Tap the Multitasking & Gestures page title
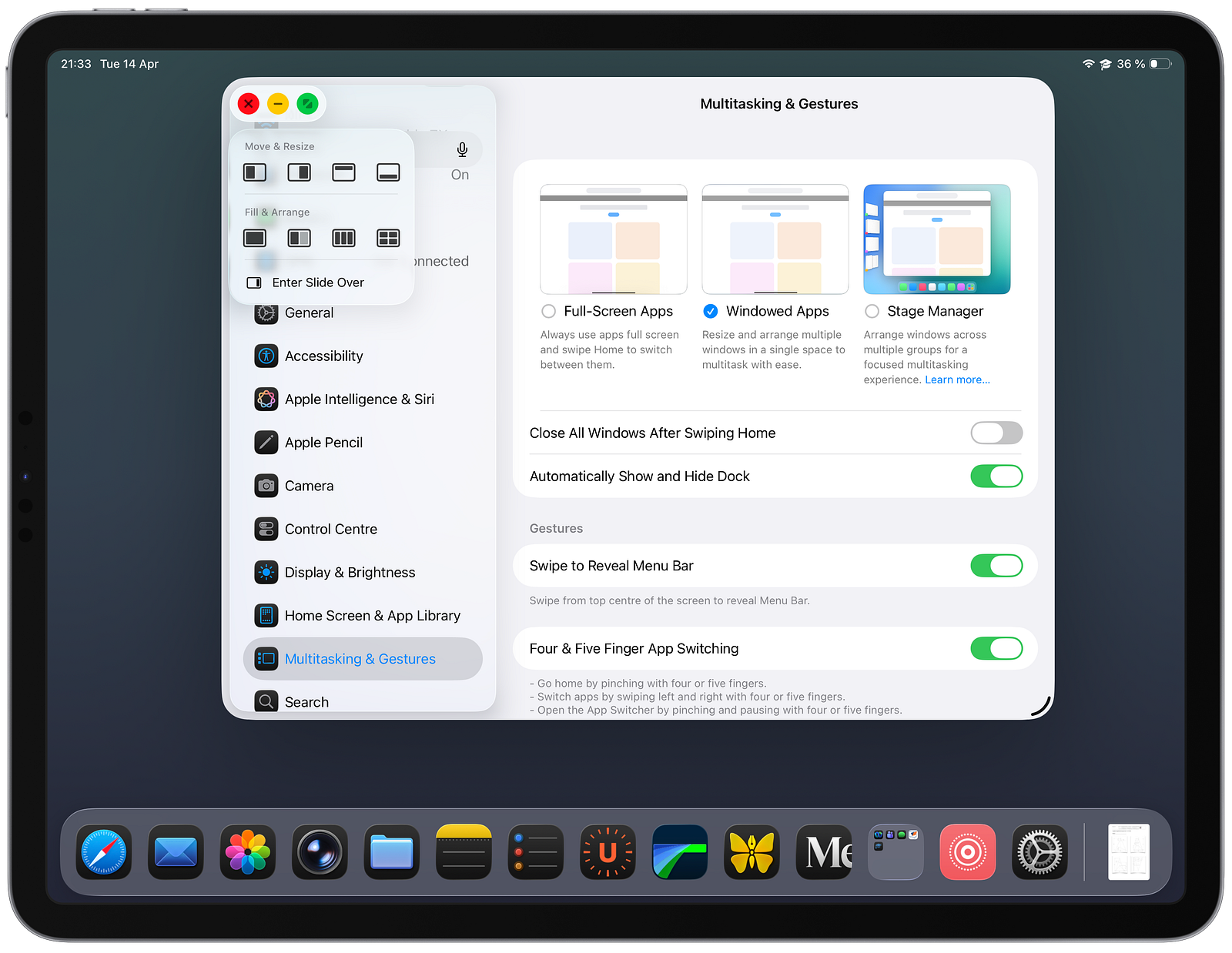 point(778,104)
